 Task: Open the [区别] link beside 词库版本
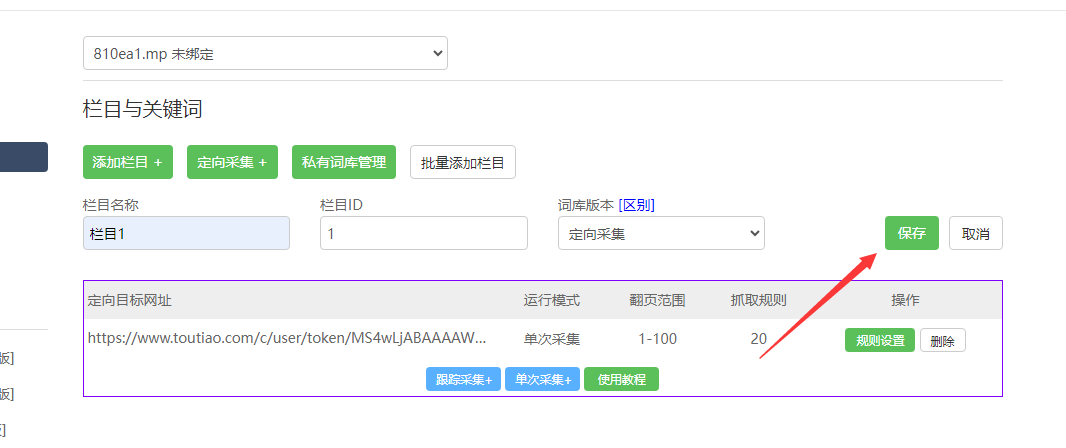coord(636,205)
